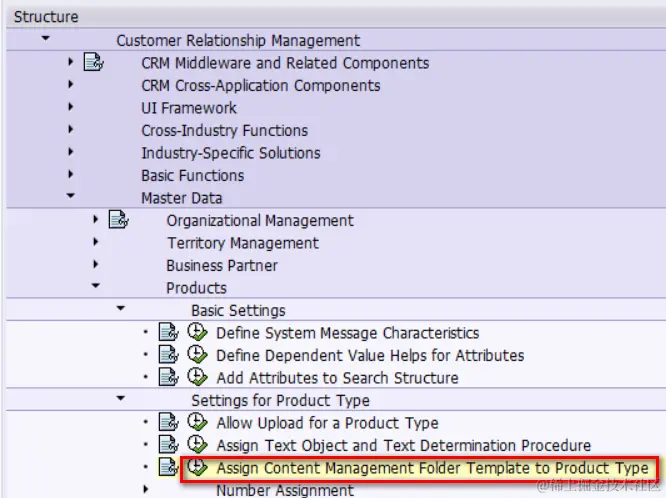The height and width of the screenshot is (498, 666).
Task: Select 'Products' row text
Action: [196, 289]
